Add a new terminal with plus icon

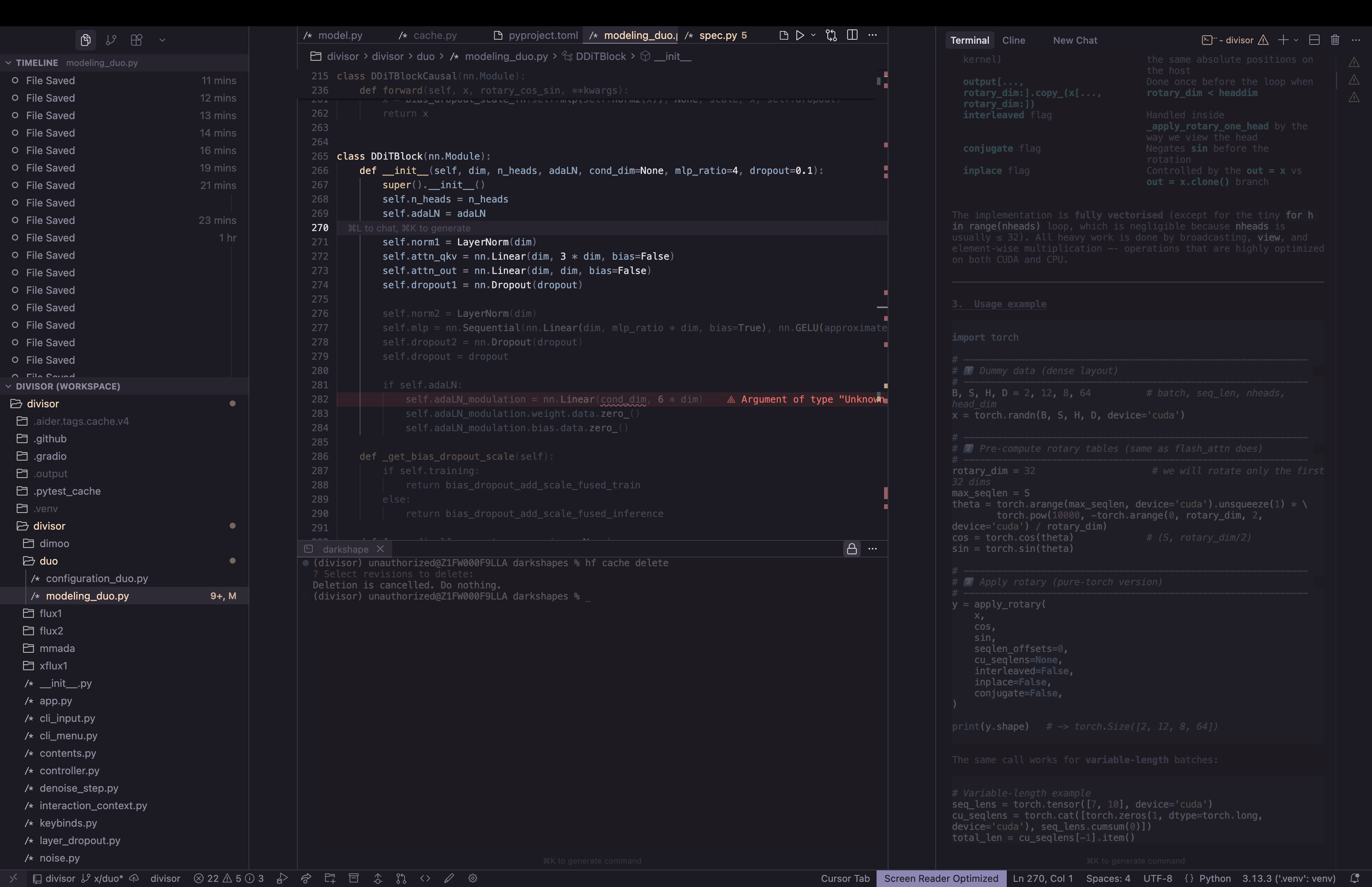pyautogui.click(x=1283, y=40)
